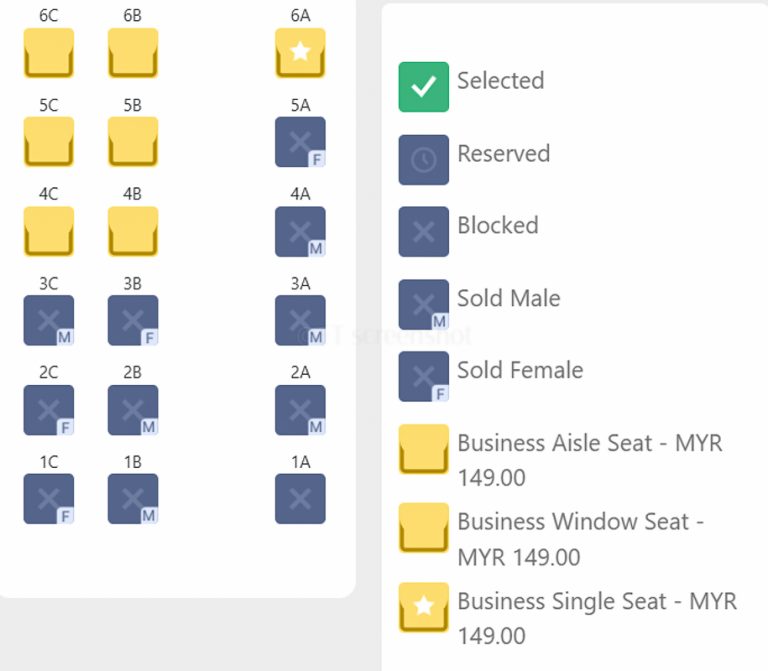Click sold male seat 3C
Screen dimensions: 768x671
pos(48,320)
